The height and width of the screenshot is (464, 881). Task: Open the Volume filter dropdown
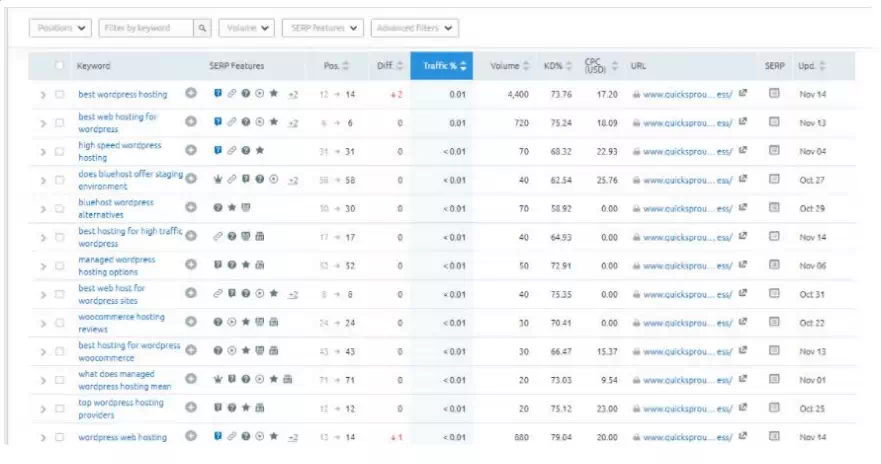(245, 29)
